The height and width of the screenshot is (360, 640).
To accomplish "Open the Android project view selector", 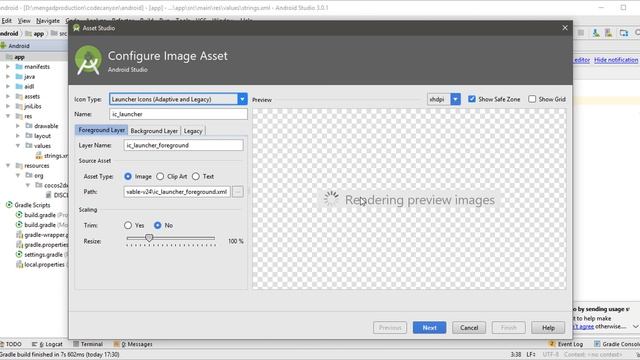I will point(19,46).
